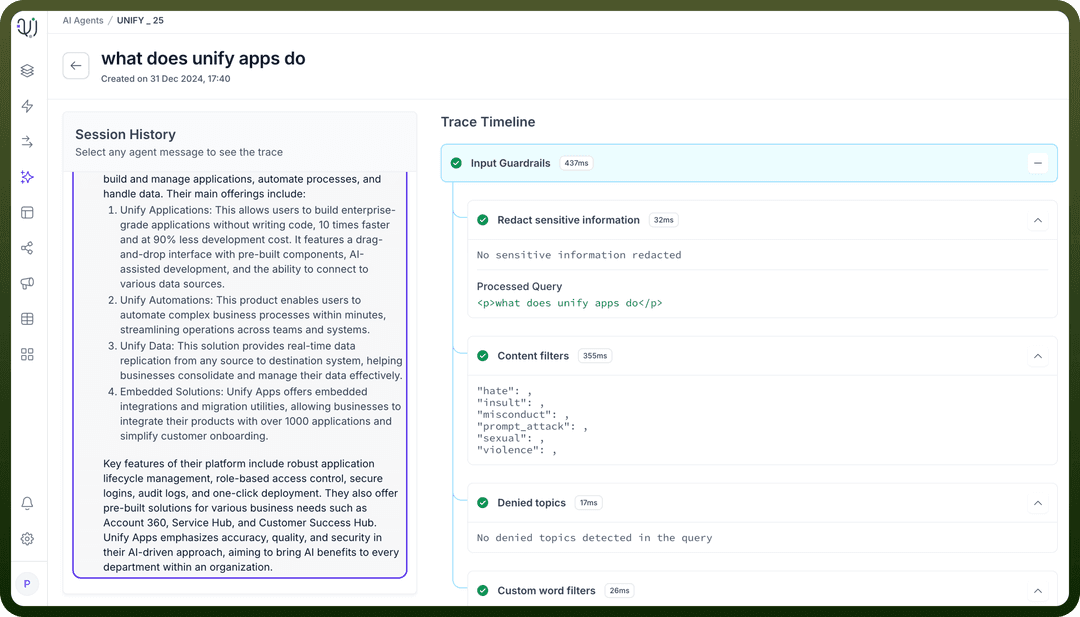Open the stacked layers sidebar icon

pos(27,70)
